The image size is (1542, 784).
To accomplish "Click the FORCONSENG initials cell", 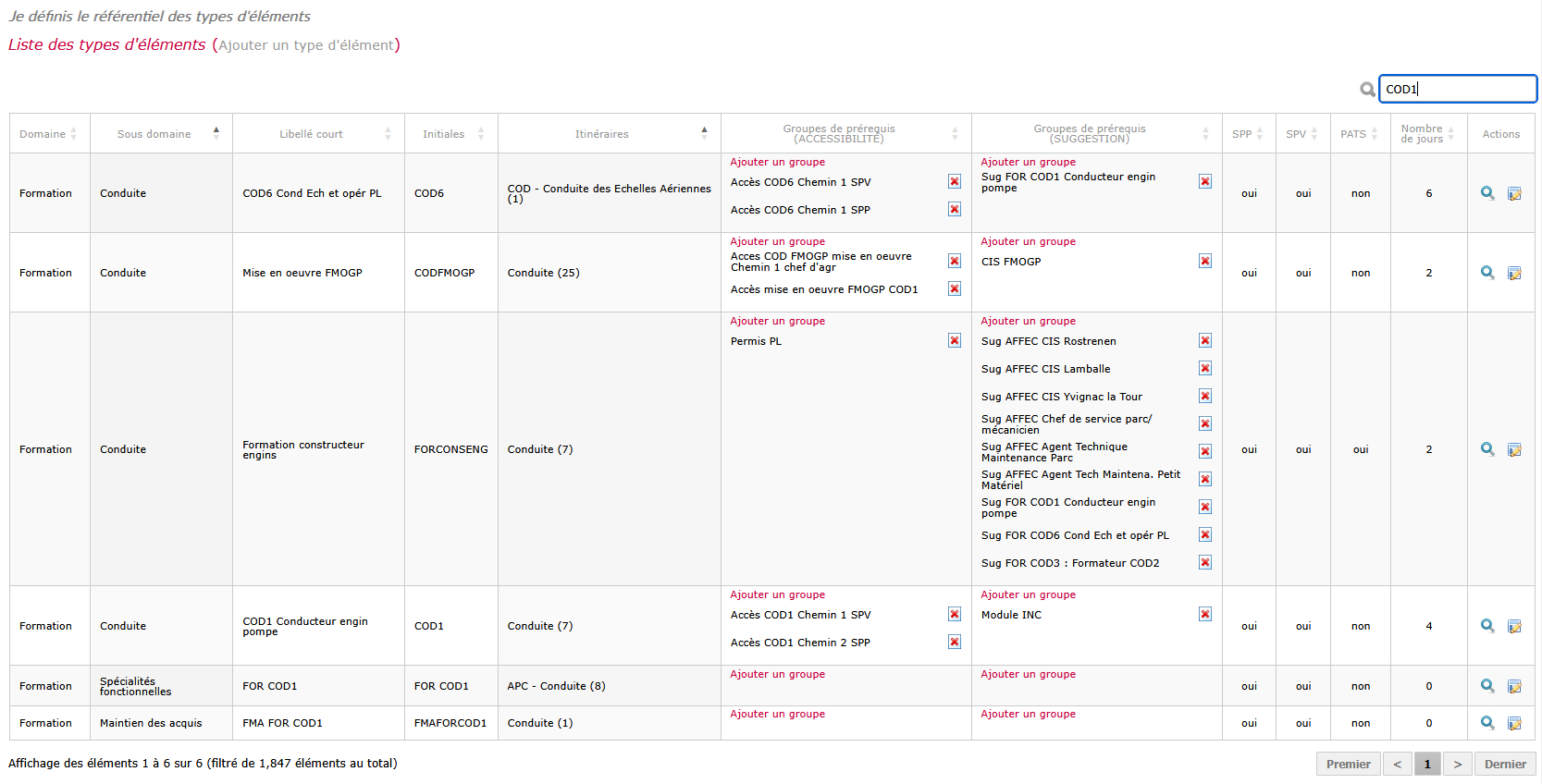I will [x=451, y=449].
